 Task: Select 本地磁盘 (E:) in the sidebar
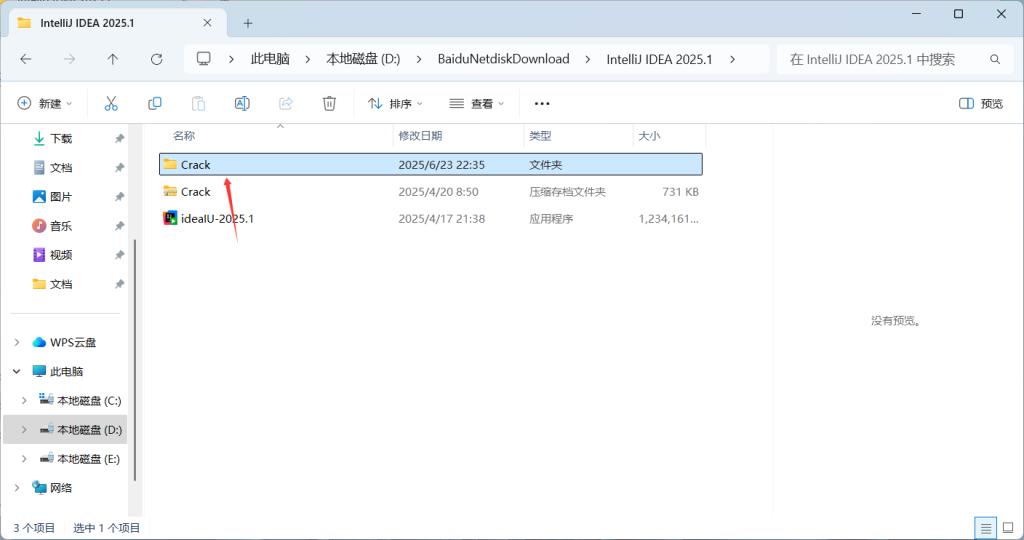(88, 458)
